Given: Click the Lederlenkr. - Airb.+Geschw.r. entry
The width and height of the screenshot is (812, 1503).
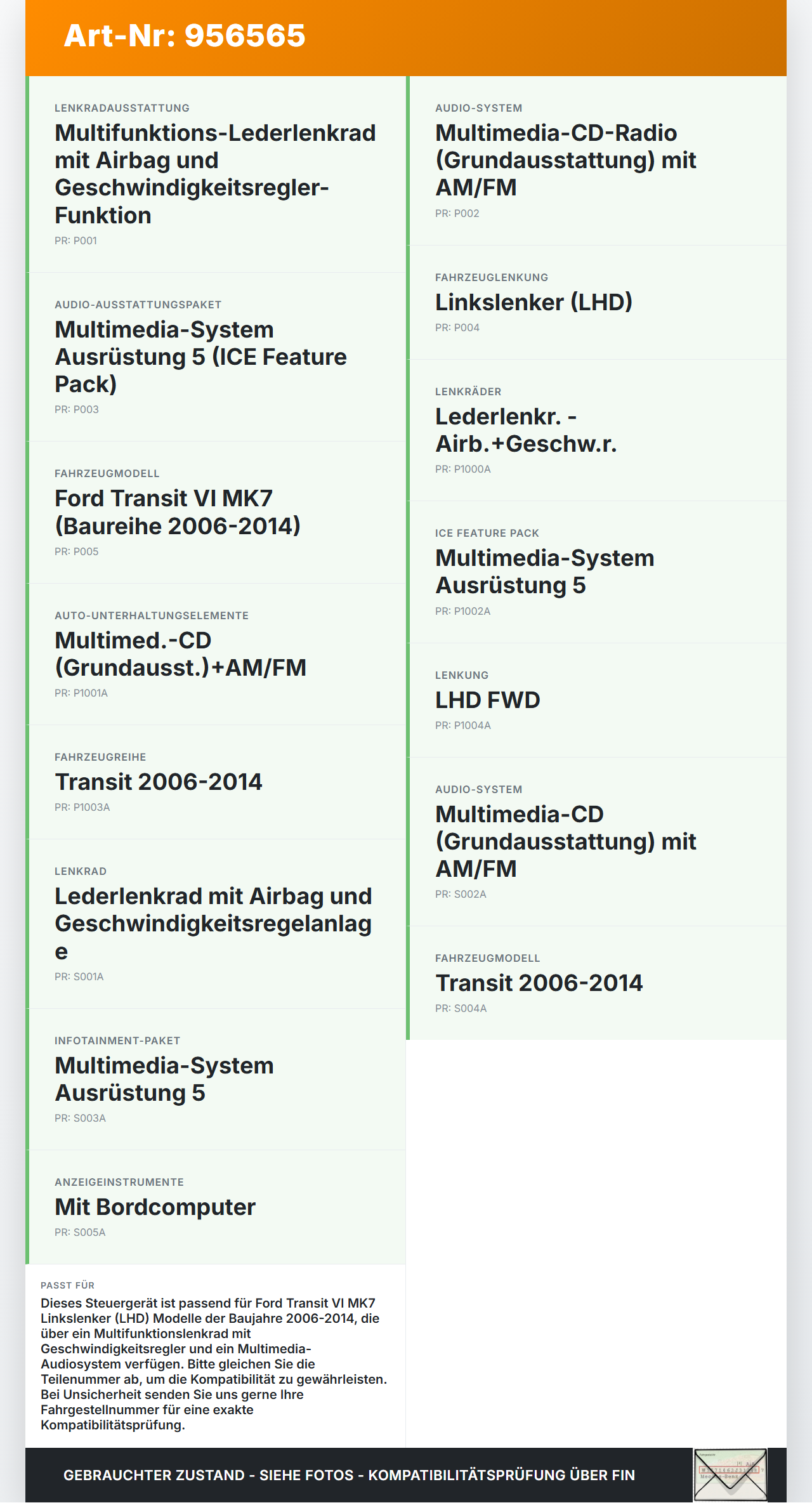Looking at the screenshot, I should click(526, 430).
